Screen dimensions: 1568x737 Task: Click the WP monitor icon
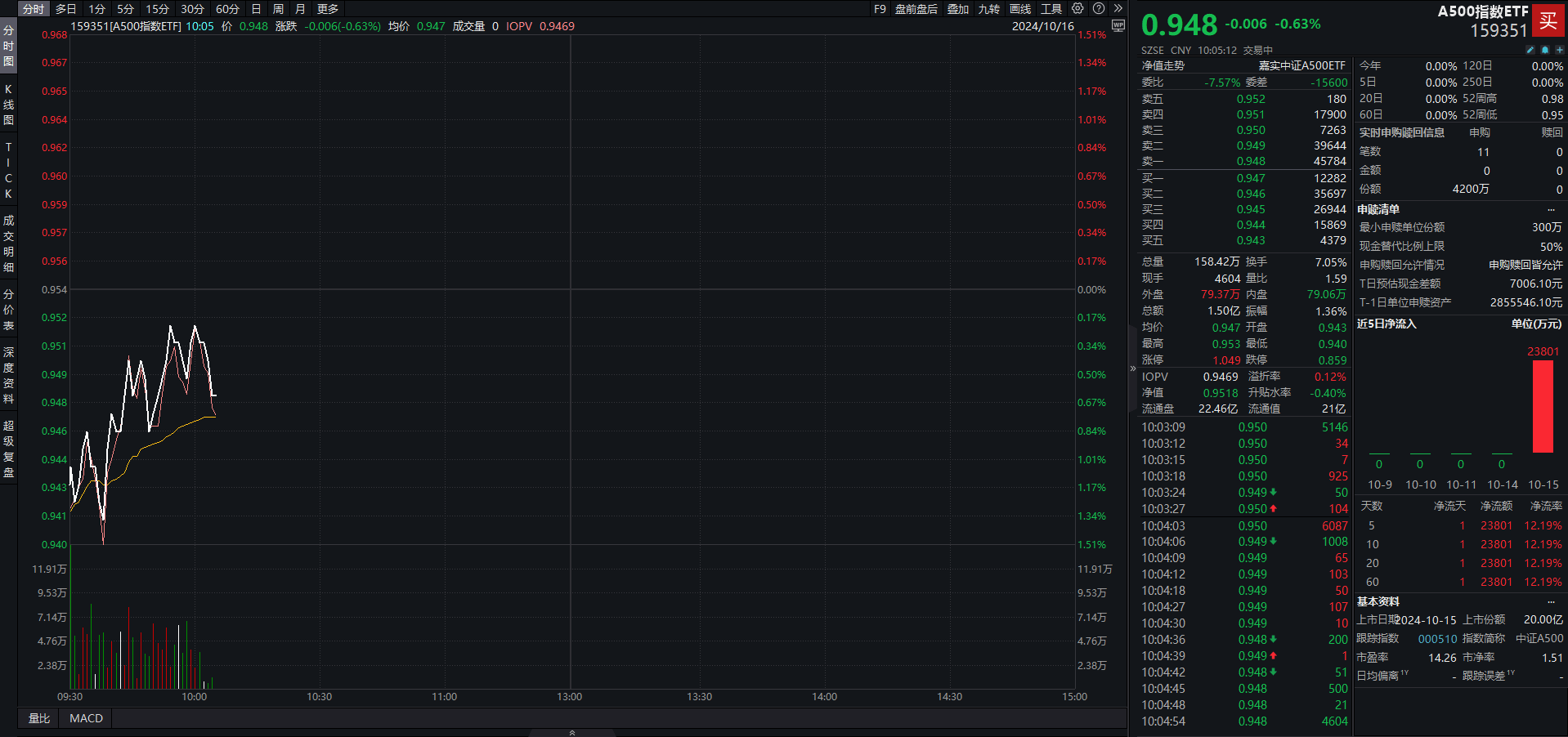(x=1118, y=26)
